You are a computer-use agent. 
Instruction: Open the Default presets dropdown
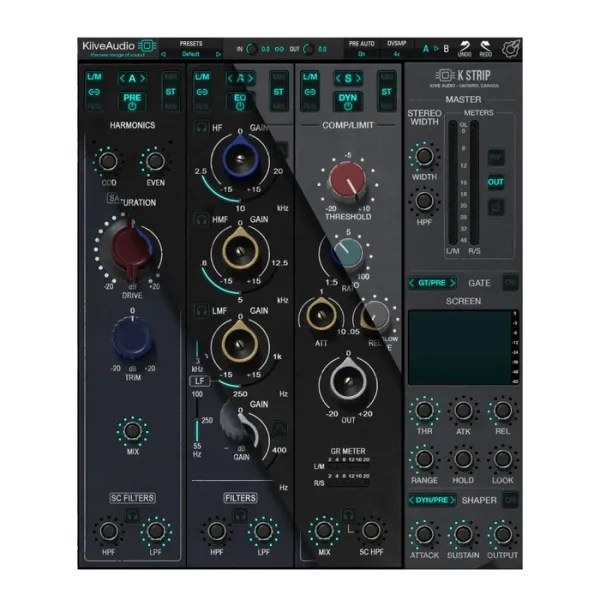click(x=190, y=54)
